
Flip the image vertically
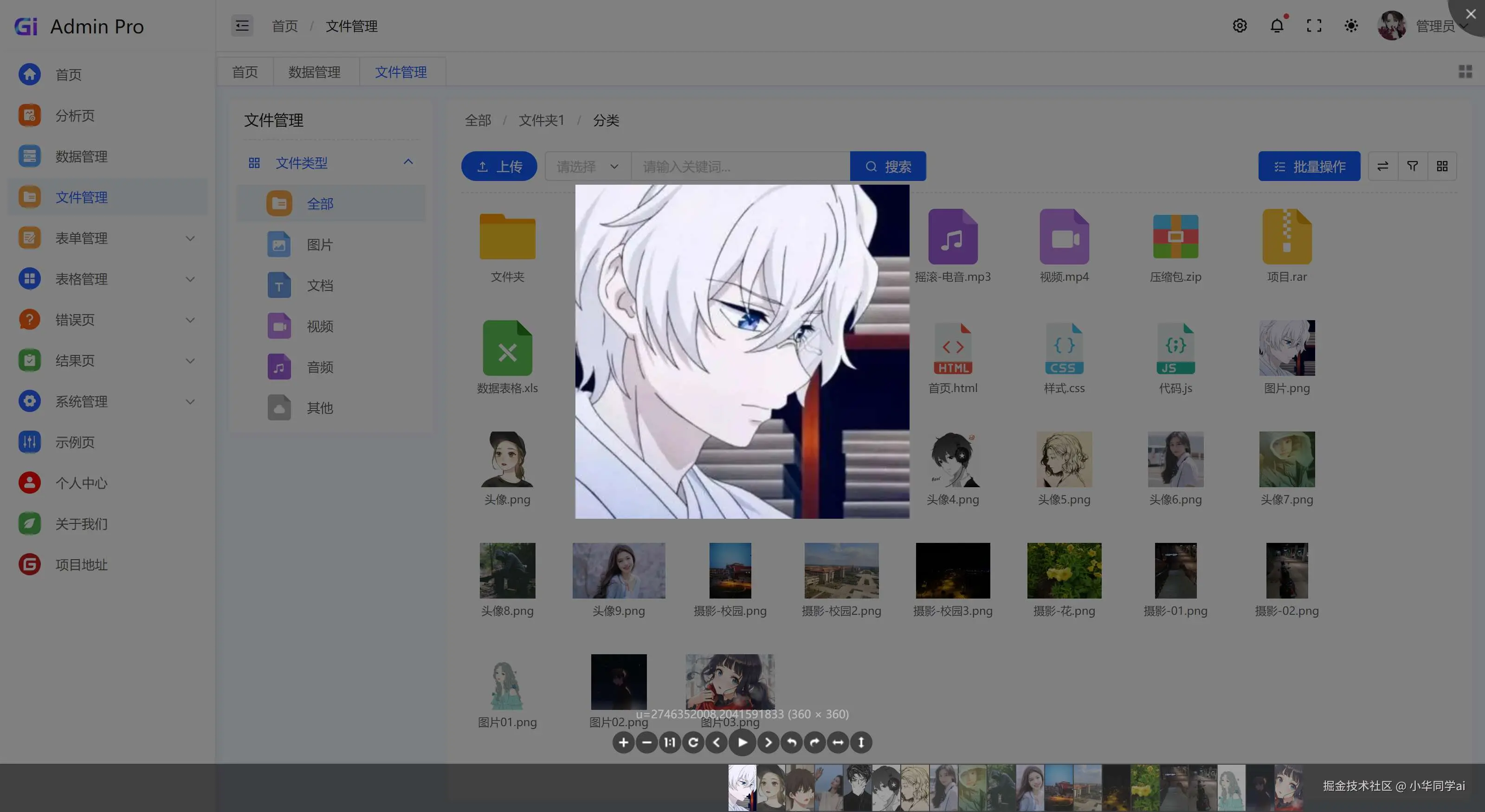point(861,742)
